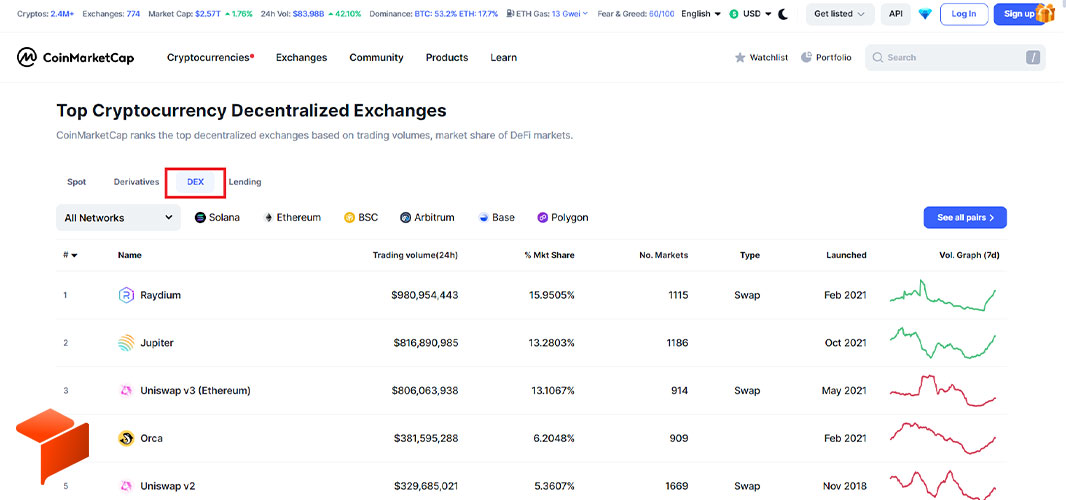Open the Jupiter exchange link
The width and height of the screenshot is (1066, 500).
156,343
